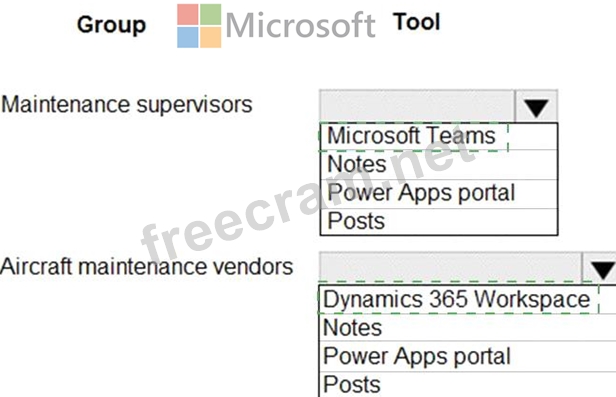The width and height of the screenshot is (616, 397).
Task: Click the green square of Microsoft logo
Action: coord(211,15)
